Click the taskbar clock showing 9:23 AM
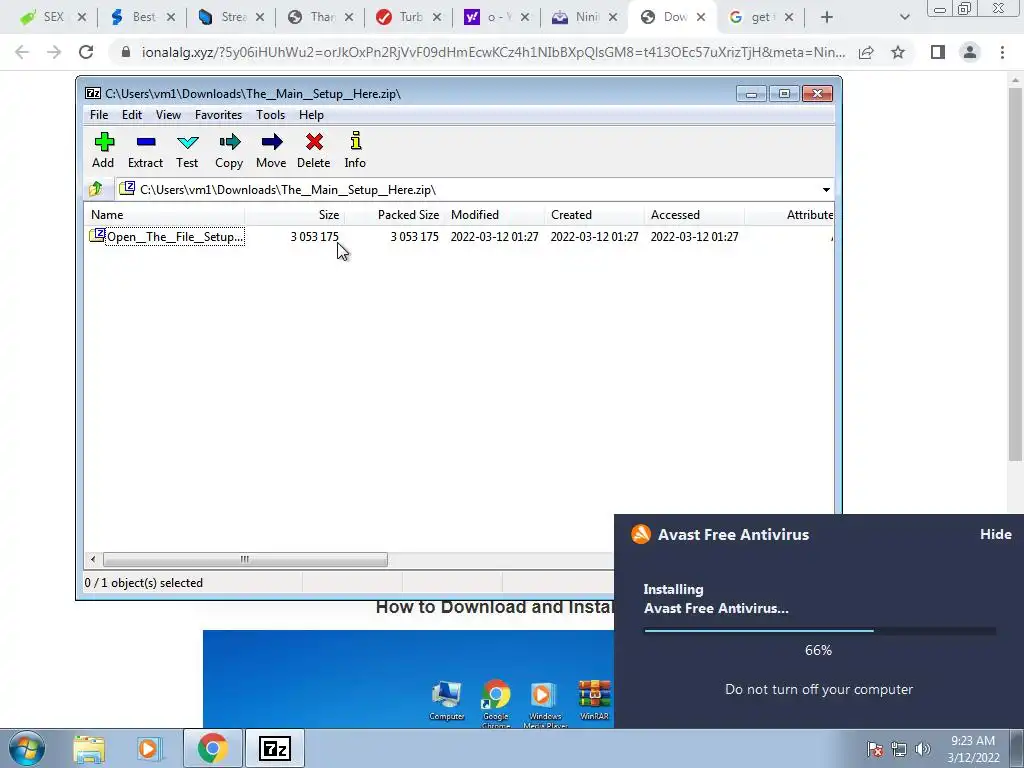This screenshot has width=1024, height=768. 973,749
